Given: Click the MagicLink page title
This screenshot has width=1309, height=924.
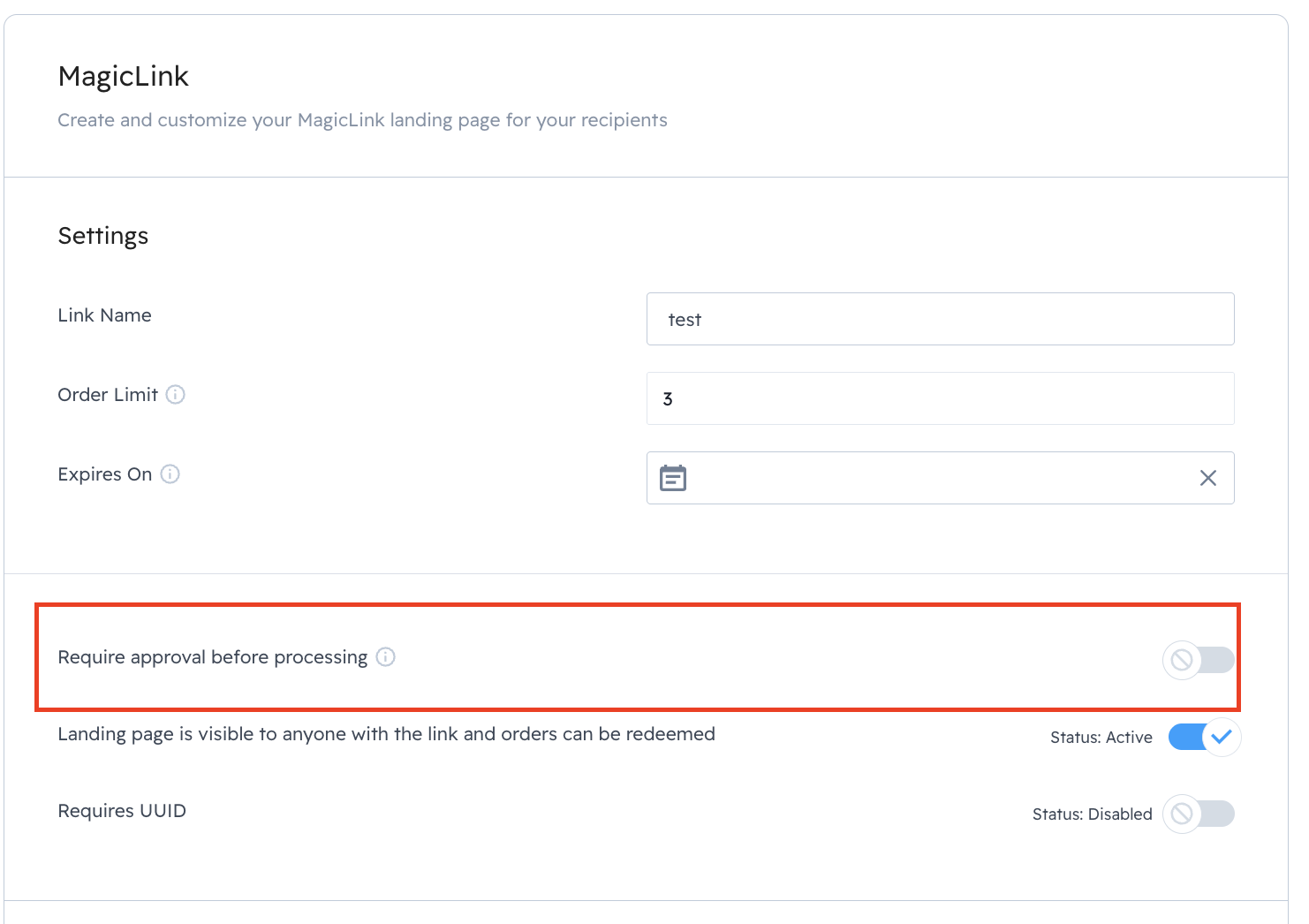Looking at the screenshot, I should click(x=124, y=77).
